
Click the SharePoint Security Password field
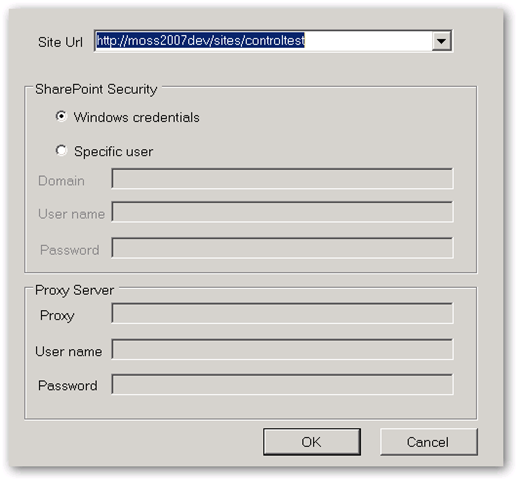point(282,248)
